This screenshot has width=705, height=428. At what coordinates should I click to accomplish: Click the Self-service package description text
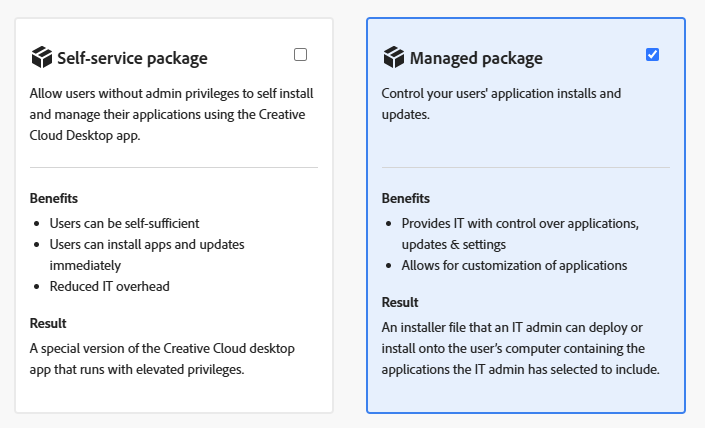coord(172,115)
